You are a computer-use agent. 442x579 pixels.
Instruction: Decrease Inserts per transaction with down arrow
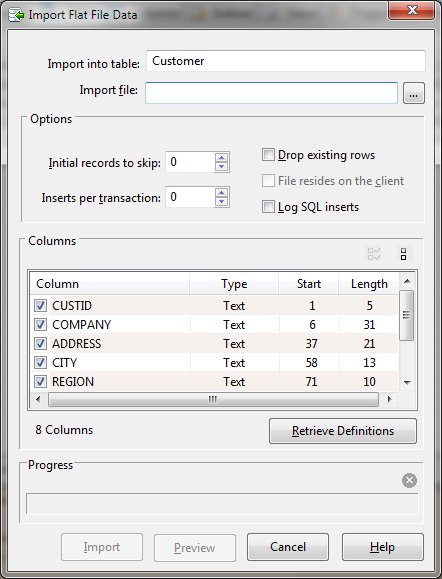221,202
